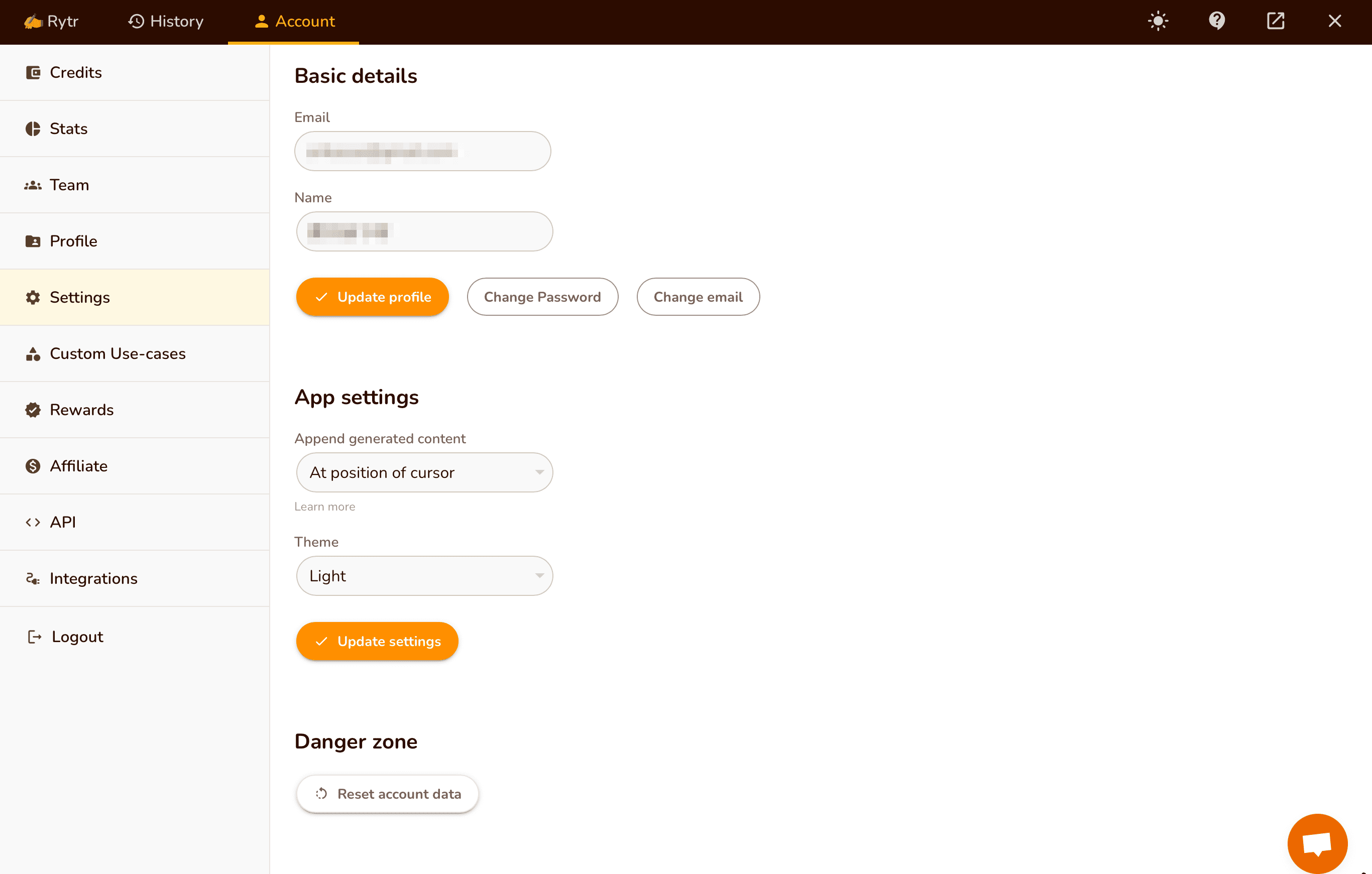Open Custom Use-cases in the sidebar
The image size is (1372, 874).
[118, 353]
